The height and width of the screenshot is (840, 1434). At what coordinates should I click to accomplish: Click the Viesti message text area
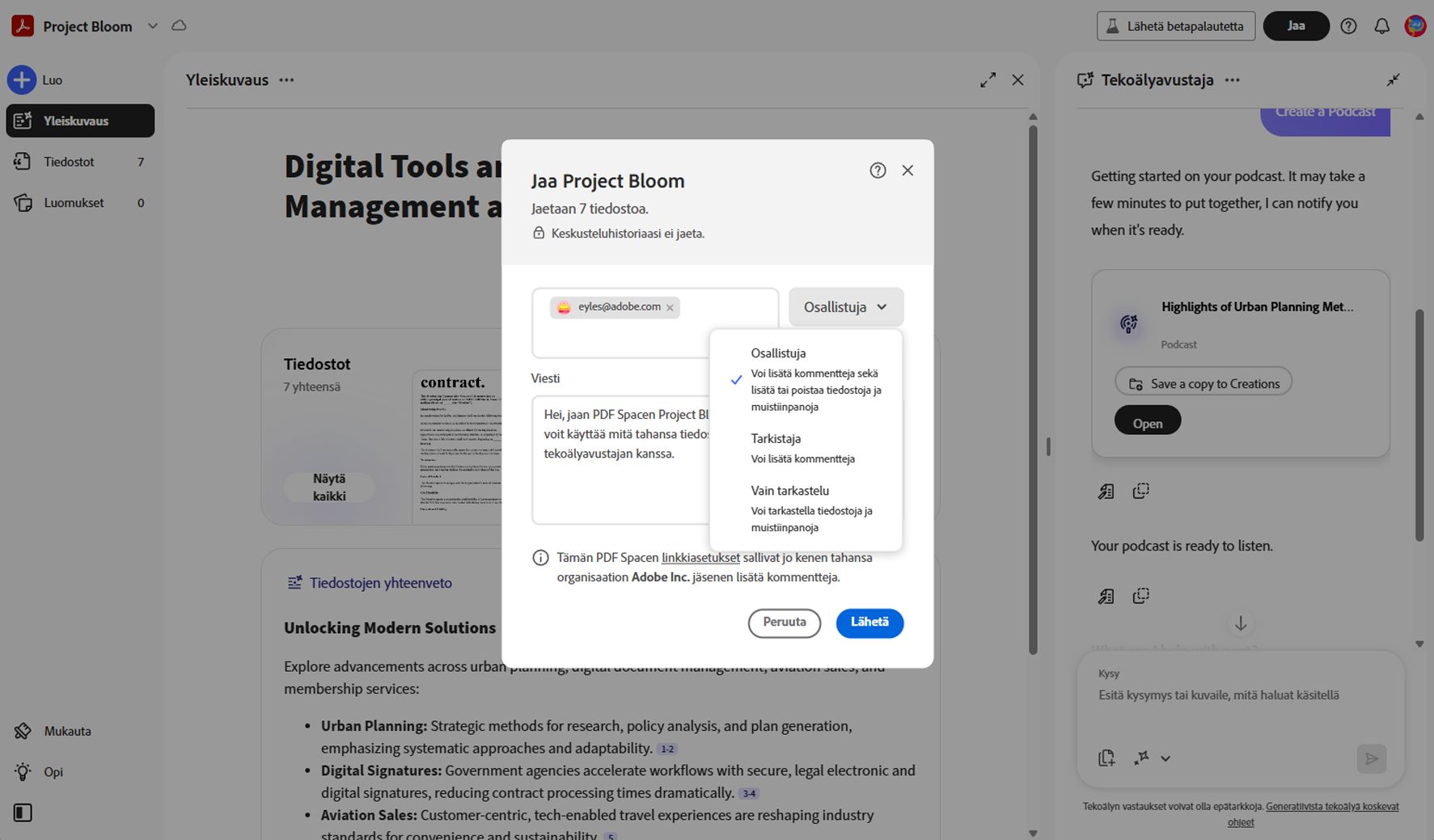coord(621,459)
